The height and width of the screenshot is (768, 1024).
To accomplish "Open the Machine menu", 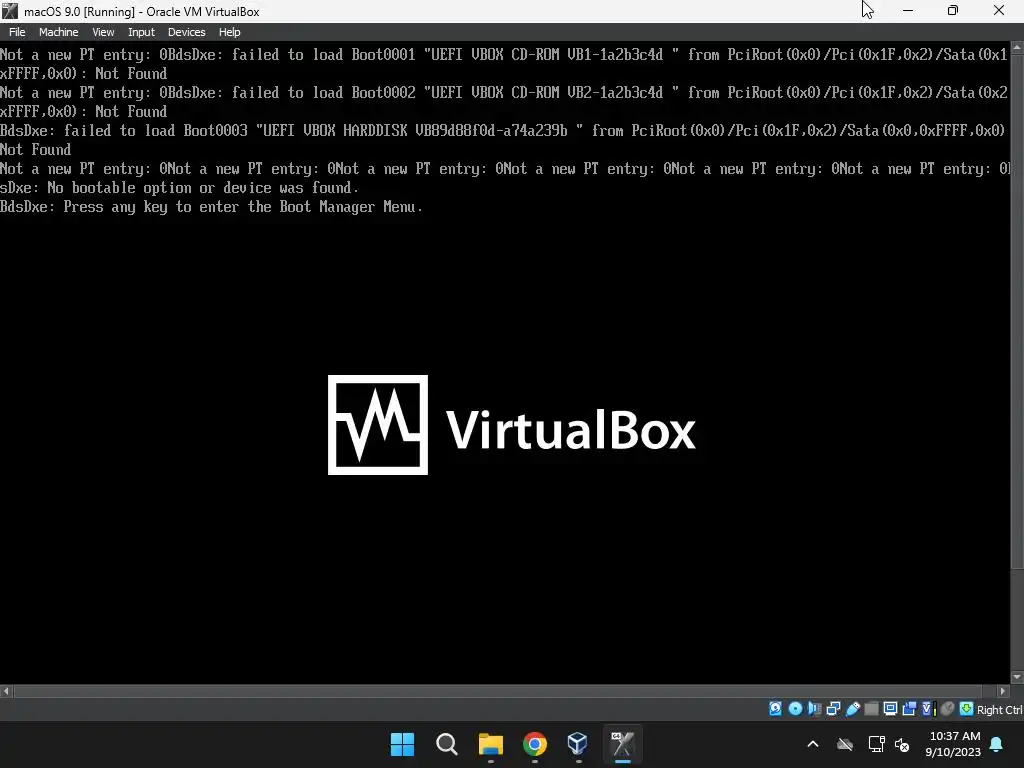I will [x=58, y=32].
